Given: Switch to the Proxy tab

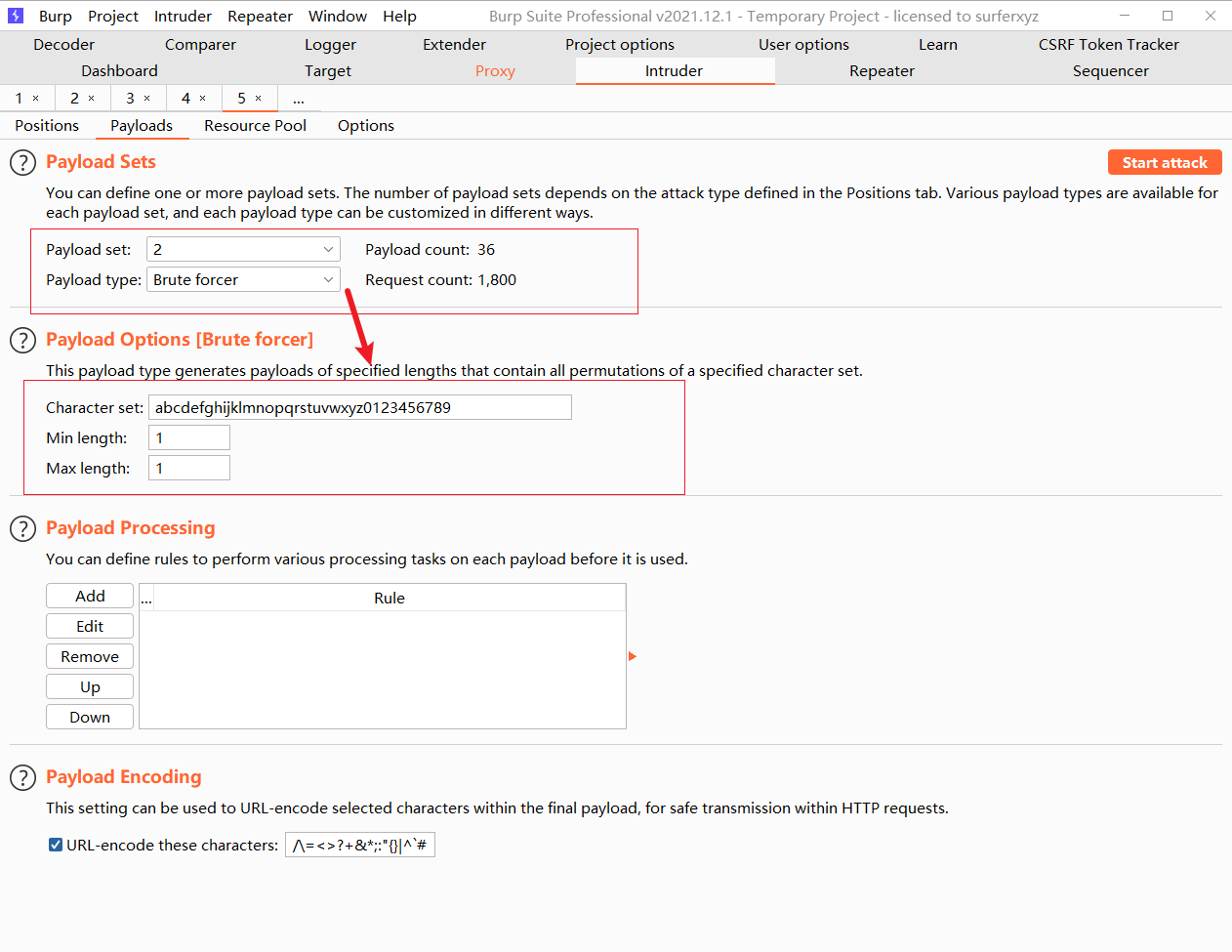Looking at the screenshot, I should [495, 71].
